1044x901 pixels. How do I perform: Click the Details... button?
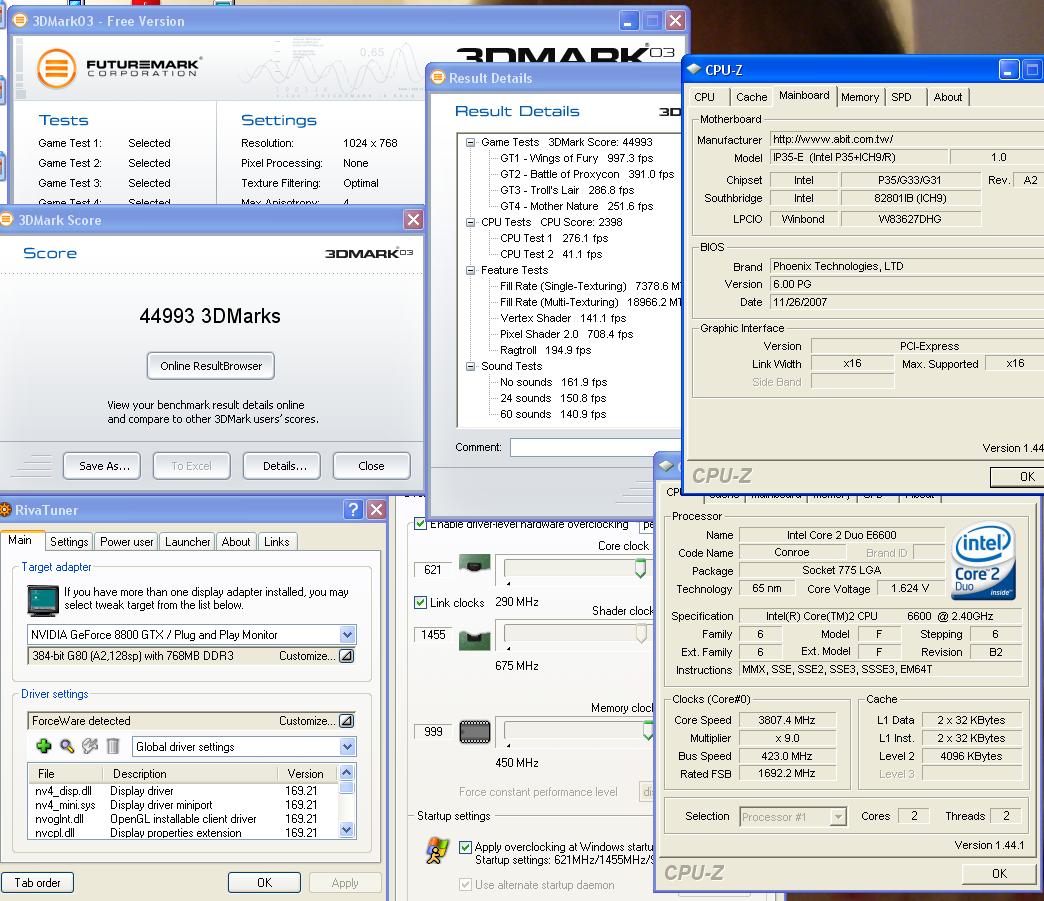pyautogui.click(x=282, y=466)
